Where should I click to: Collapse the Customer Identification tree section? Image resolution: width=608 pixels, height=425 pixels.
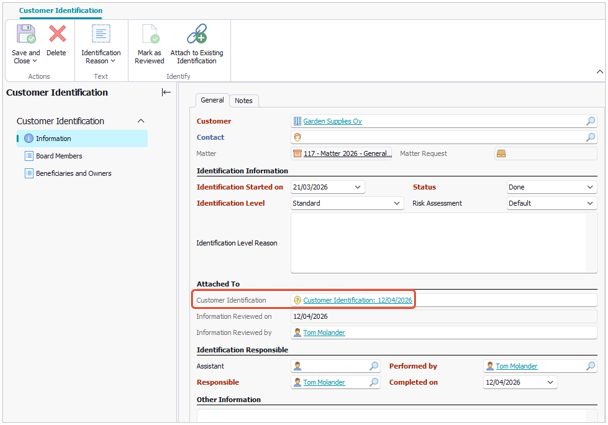pyautogui.click(x=141, y=121)
